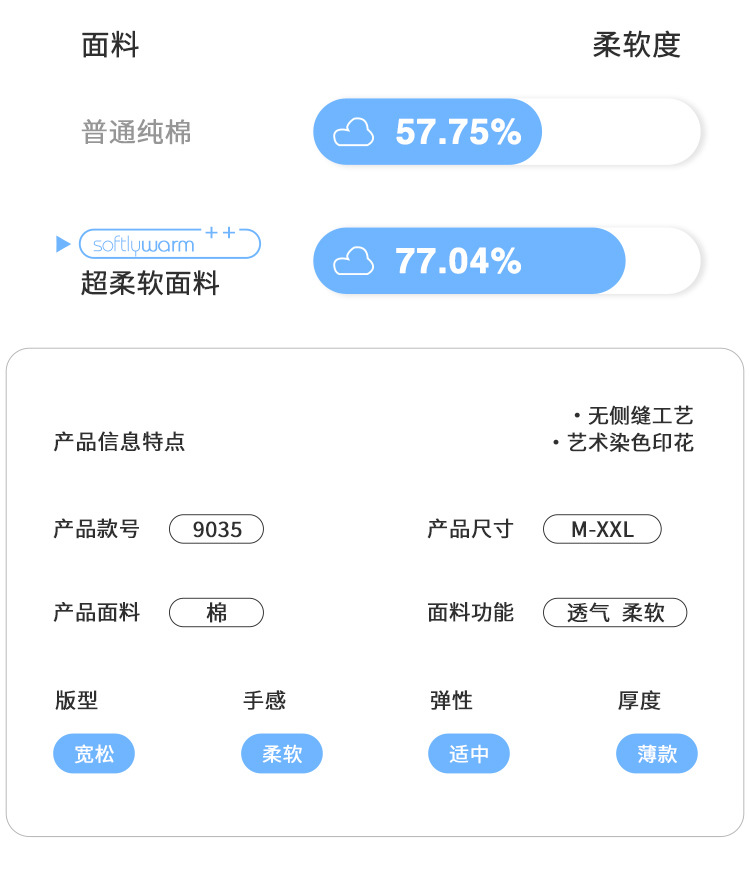
Task: Click the 薄款 thickness tag
Action: pyautogui.click(x=657, y=753)
